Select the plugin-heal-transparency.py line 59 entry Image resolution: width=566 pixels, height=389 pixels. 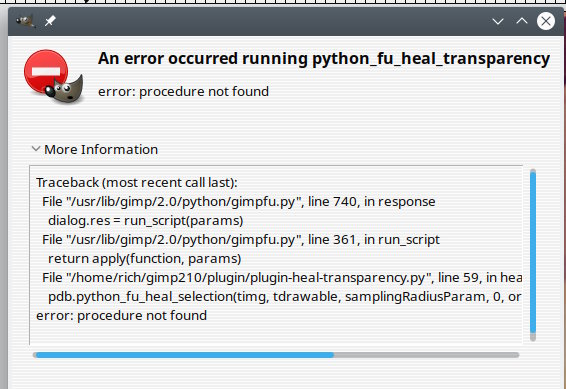pyautogui.click(x=282, y=278)
